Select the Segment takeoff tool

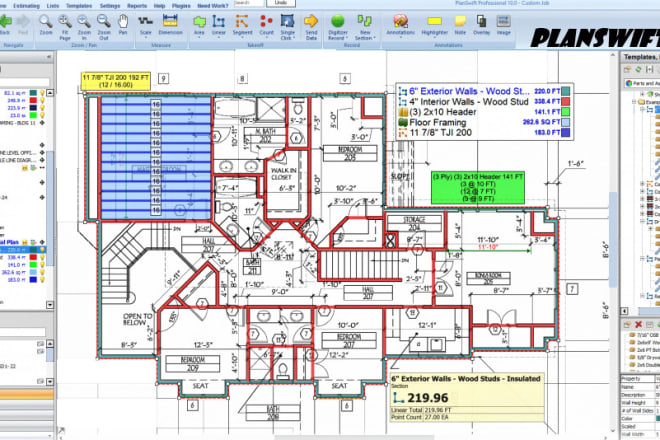click(242, 25)
